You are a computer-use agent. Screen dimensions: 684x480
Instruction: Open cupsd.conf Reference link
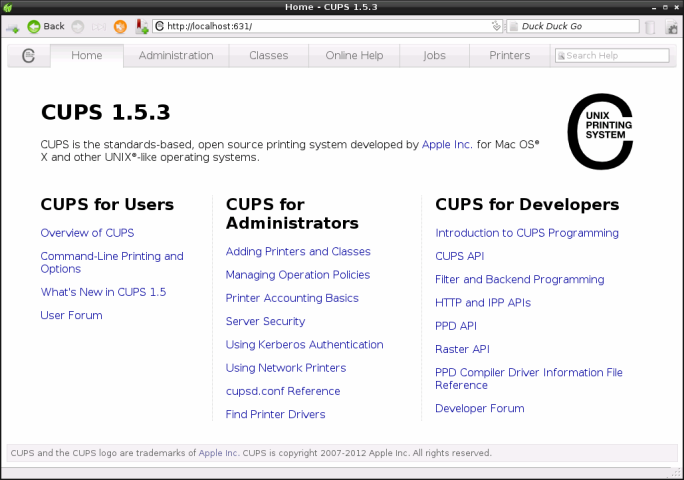pos(283,391)
